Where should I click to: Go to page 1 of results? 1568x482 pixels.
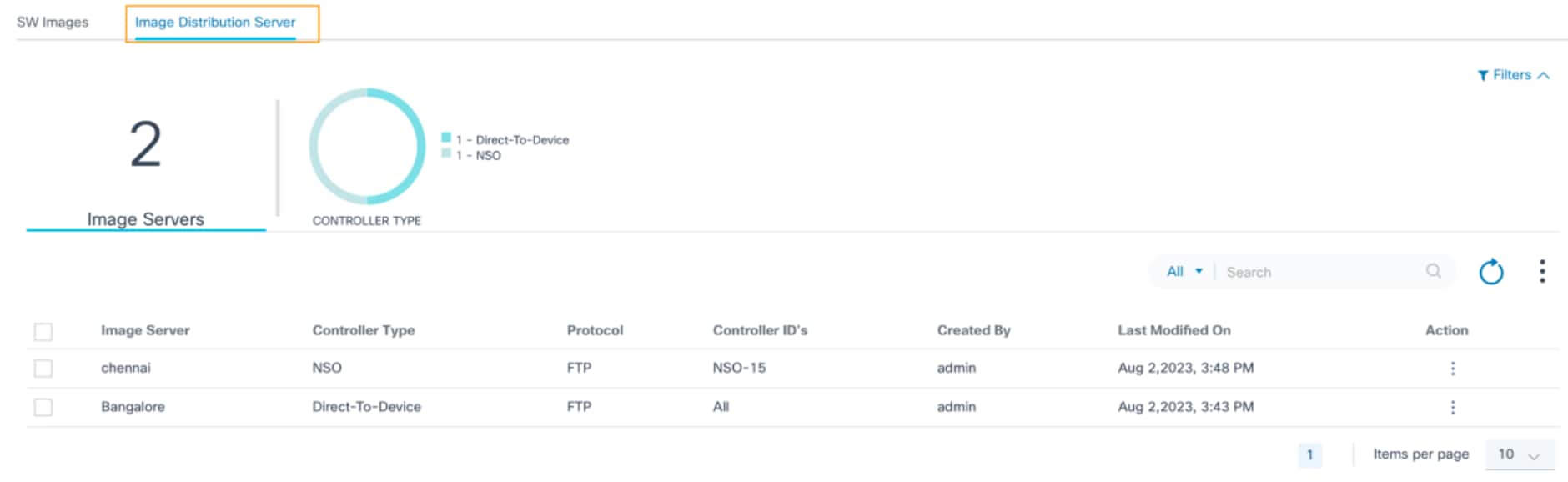click(1309, 455)
